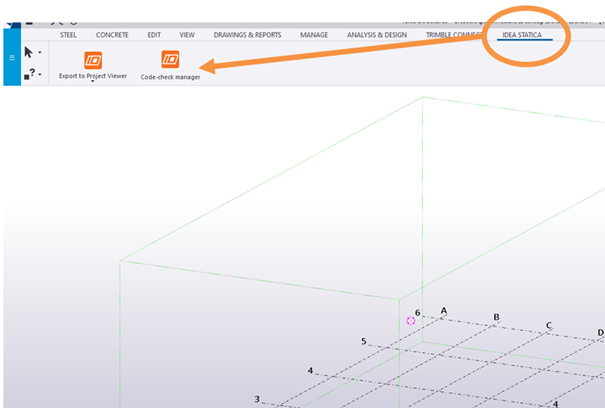Image resolution: width=605 pixels, height=408 pixels.
Task: Select the TRIMBLE CONNECT tab
Action: coord(452,34)
